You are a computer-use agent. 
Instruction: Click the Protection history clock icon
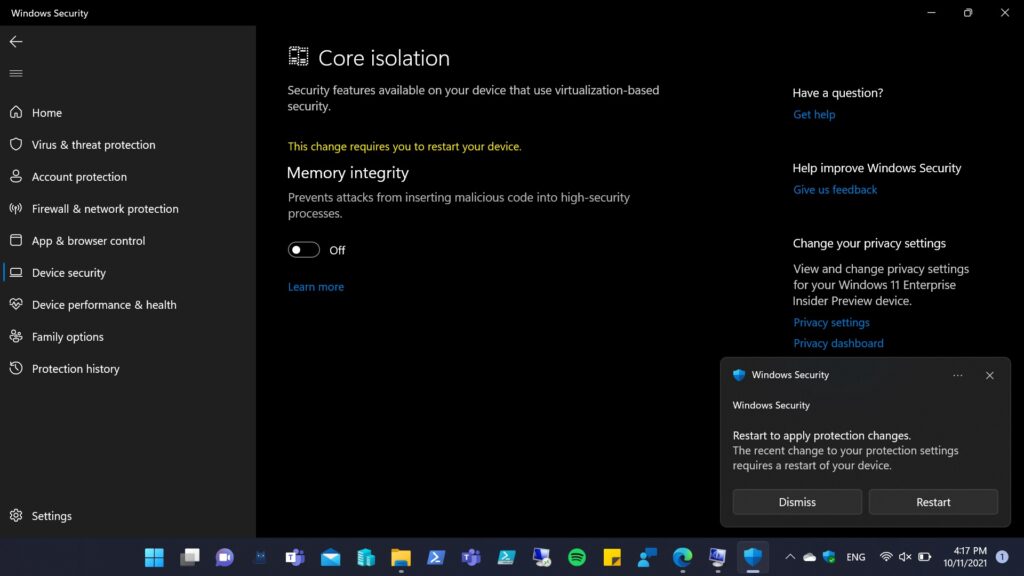click(15, 369)
